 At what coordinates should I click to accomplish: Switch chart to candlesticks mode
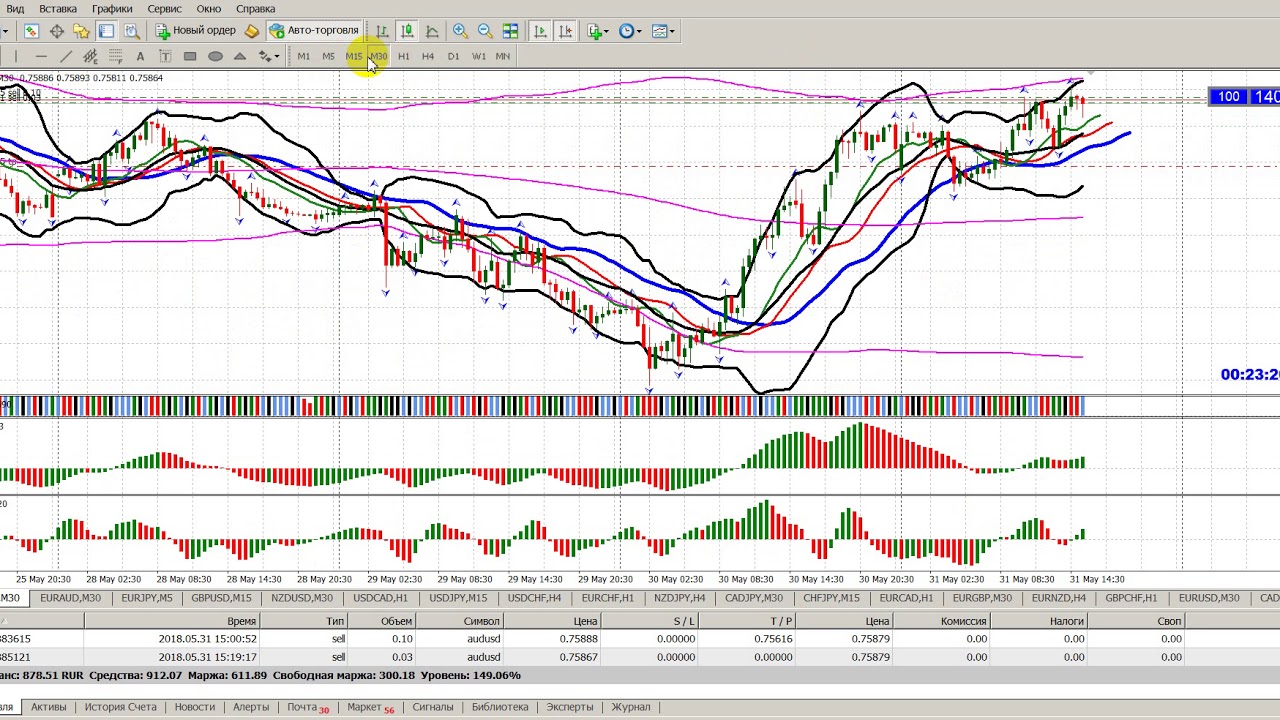407,31
